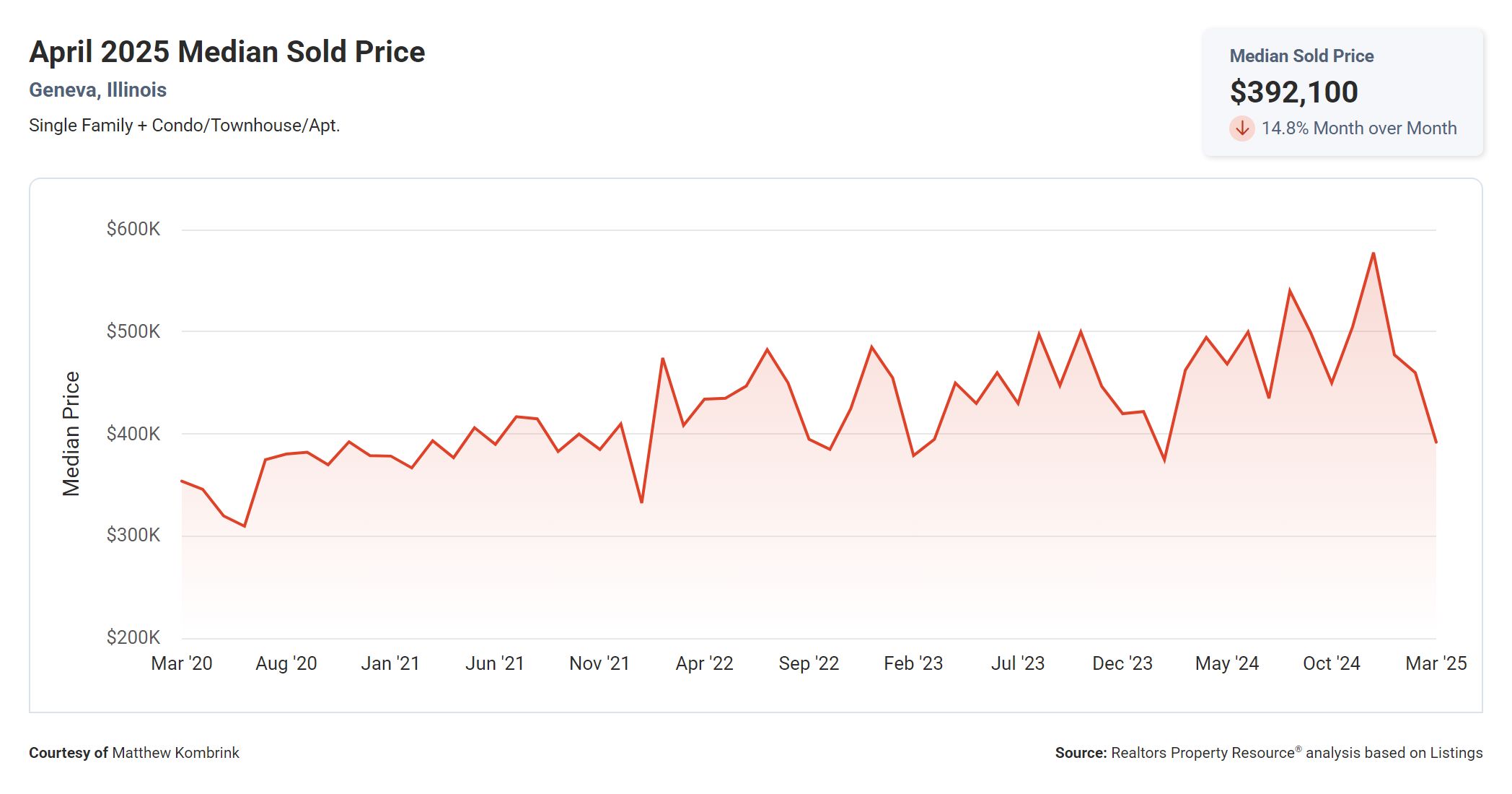Click the Single Family + Condo/Townhouse/Apt. subtitle

184,126
